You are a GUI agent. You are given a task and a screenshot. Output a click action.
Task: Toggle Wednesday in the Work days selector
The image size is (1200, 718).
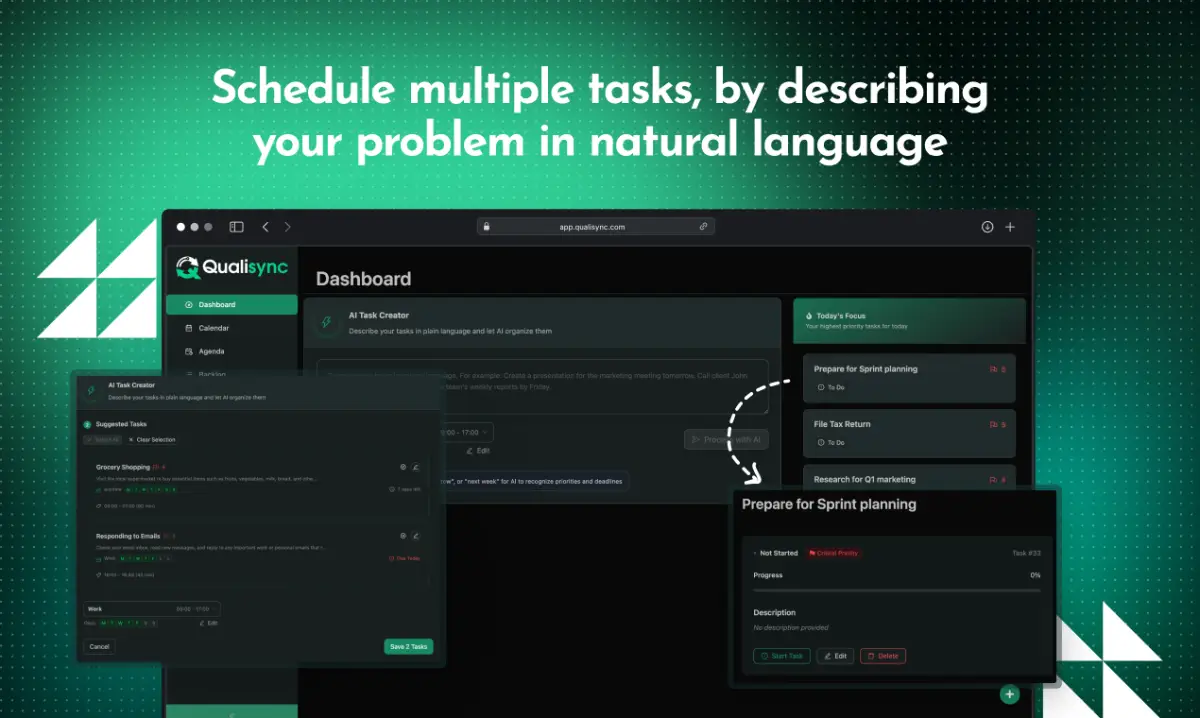click(121, 623)
